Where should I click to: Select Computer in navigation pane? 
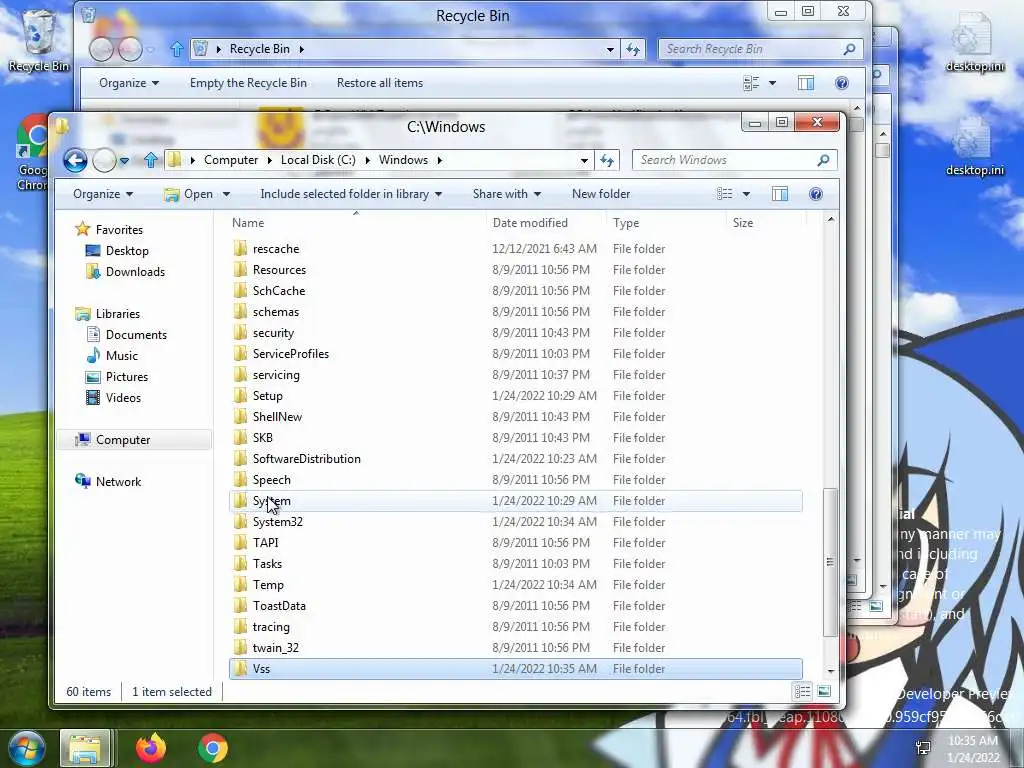(x=123, y=440)
